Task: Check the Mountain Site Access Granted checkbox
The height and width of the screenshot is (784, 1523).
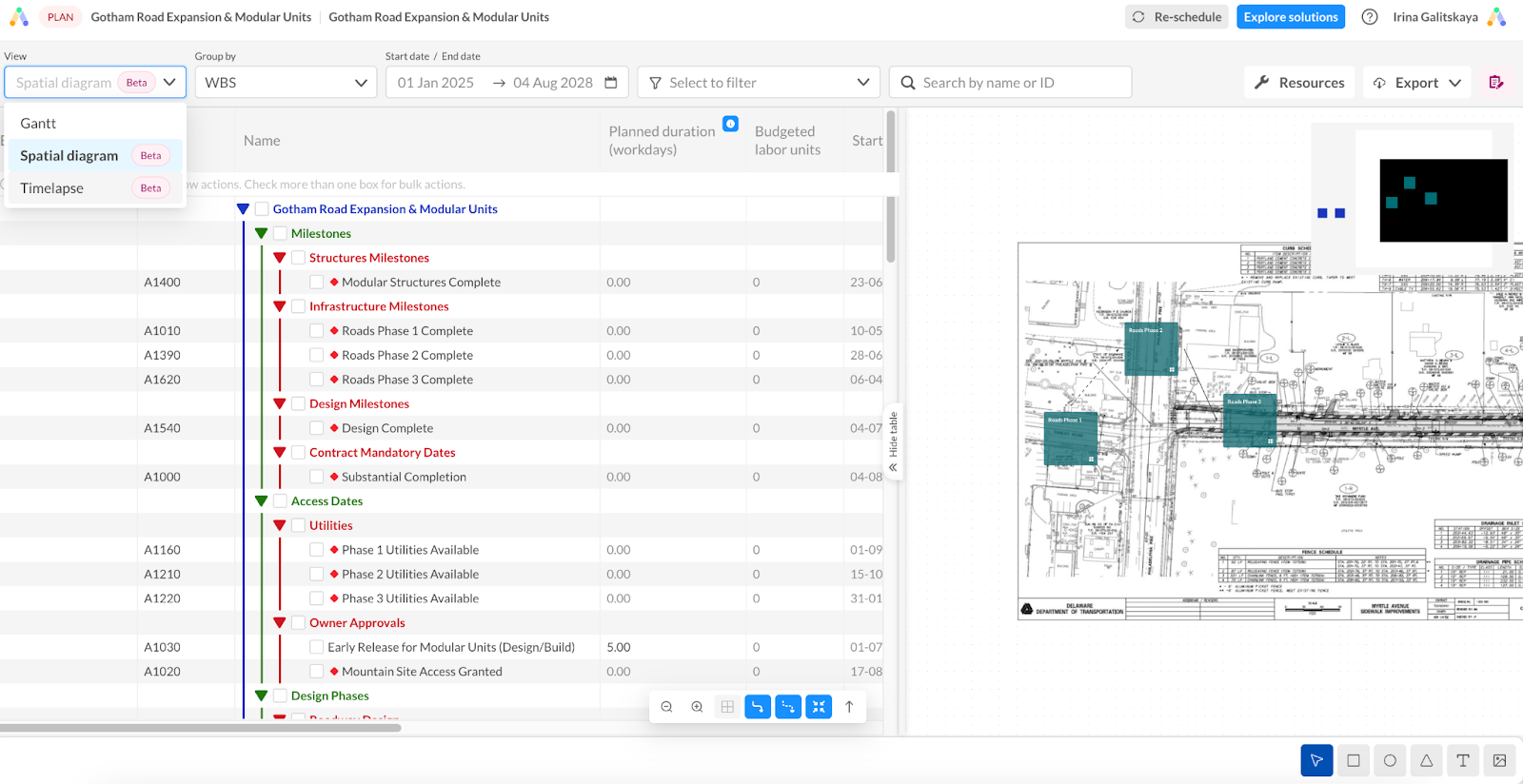Action: point(316,671)
